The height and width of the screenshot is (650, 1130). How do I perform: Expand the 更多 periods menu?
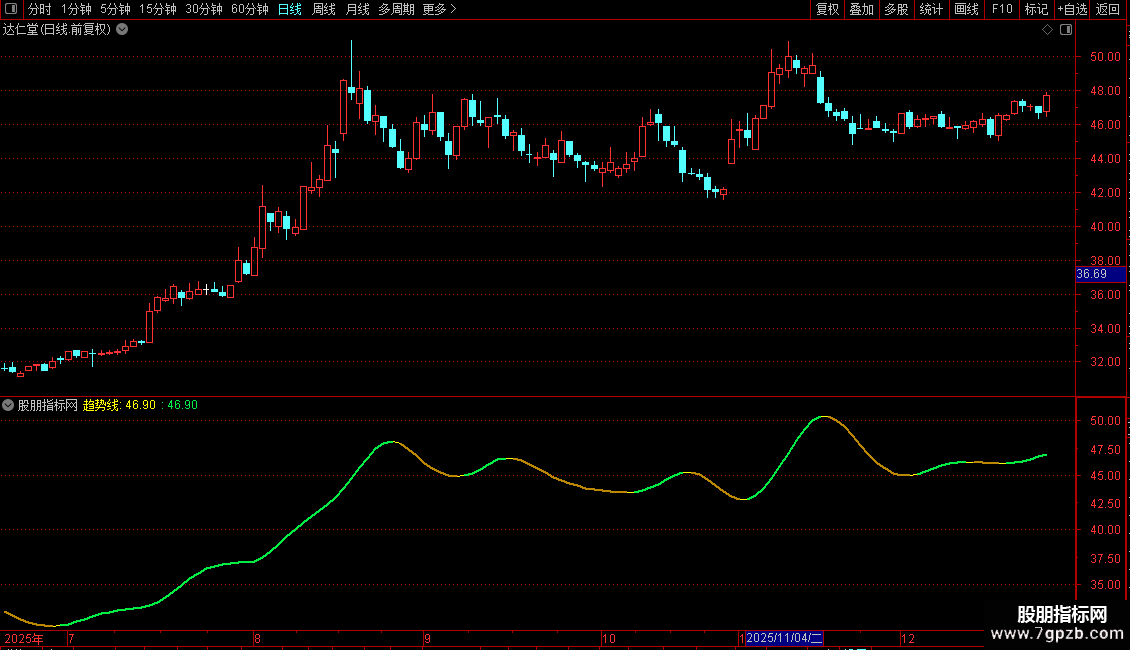tap(439, 9)
